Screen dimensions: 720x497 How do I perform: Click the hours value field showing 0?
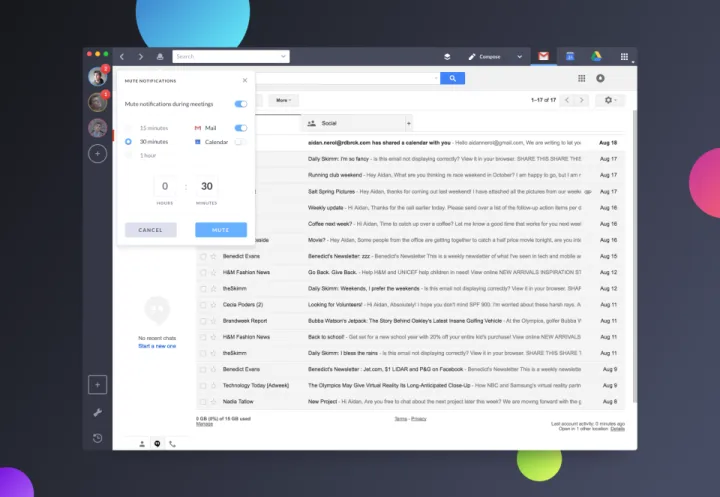click(x=165, y=186)
